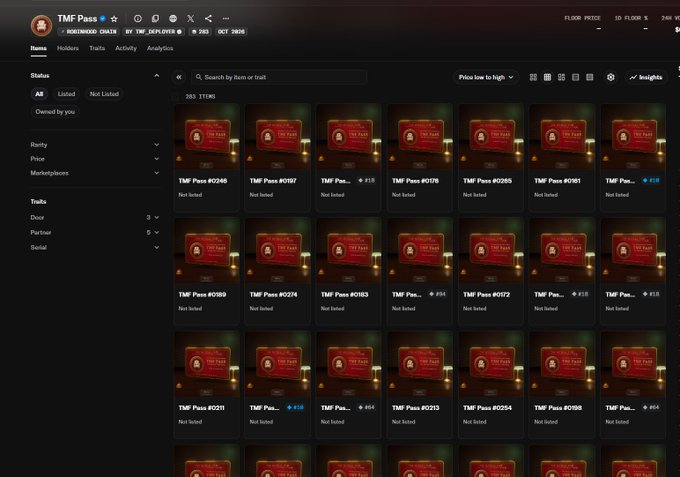Expand the Price filter
Image resolution: width=680 pixels, height=477 pixels.
[95, 159]
